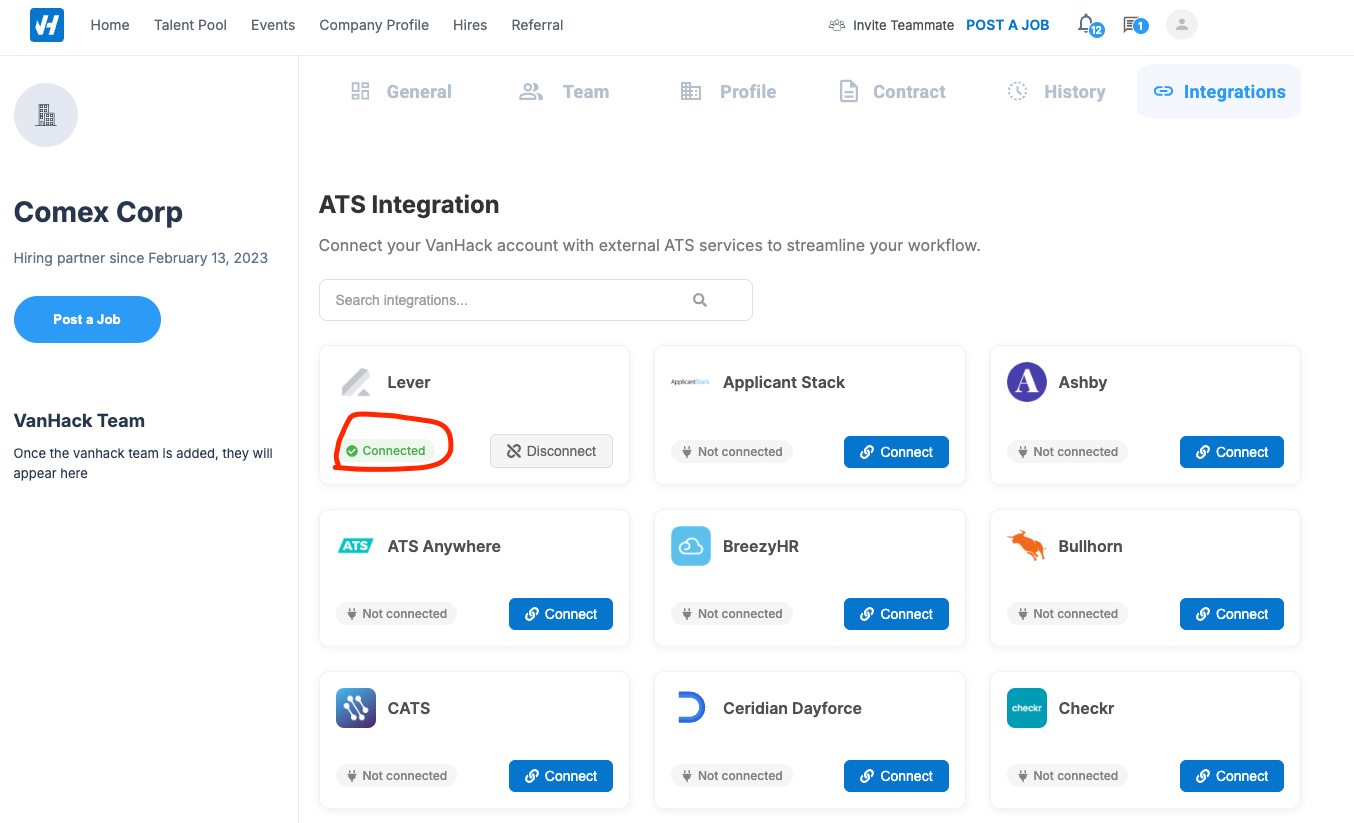Click the CATS logo icon

click(x=356, y=708)
